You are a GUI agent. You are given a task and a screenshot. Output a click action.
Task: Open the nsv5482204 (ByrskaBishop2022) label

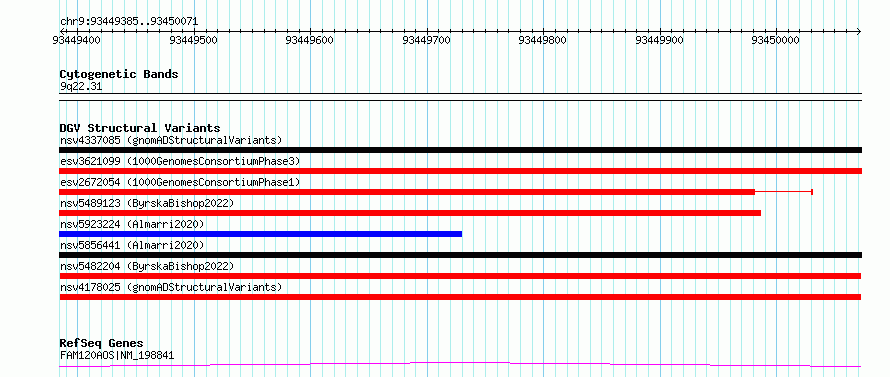tap(146, 266)
